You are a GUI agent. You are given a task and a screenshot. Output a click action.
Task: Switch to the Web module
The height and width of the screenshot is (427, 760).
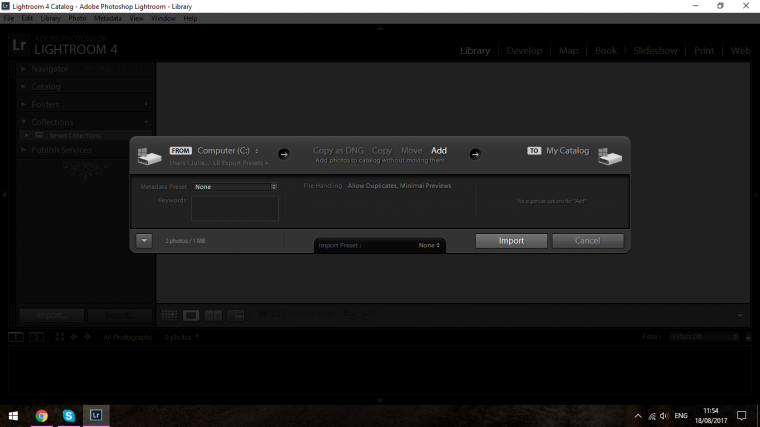(741, 50)
